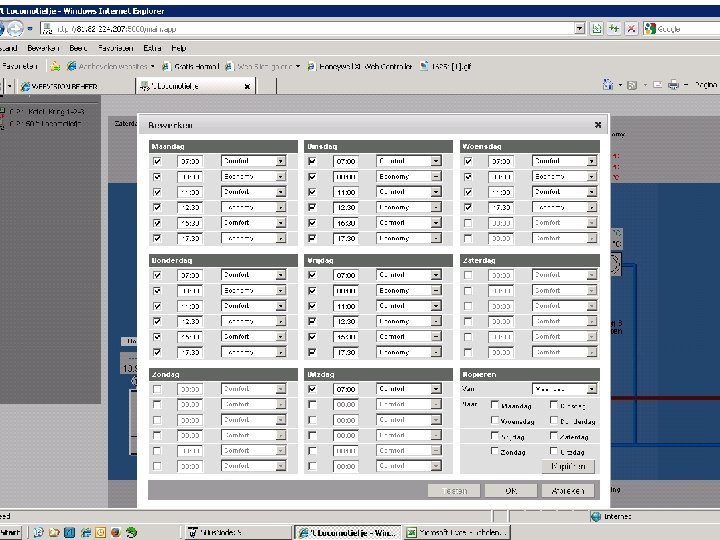720x540 pixels.
Task: Open the Maandag 17:30 Economy mode dropdown
Action: (253, 238)
